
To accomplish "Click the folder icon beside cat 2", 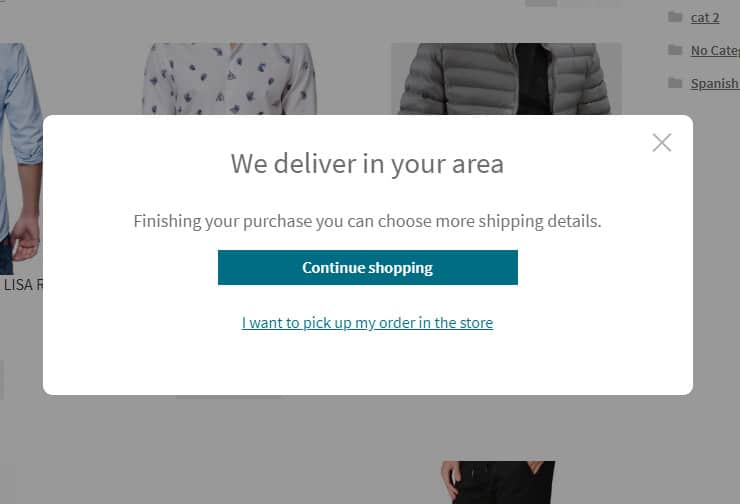I will coord(675,17).
